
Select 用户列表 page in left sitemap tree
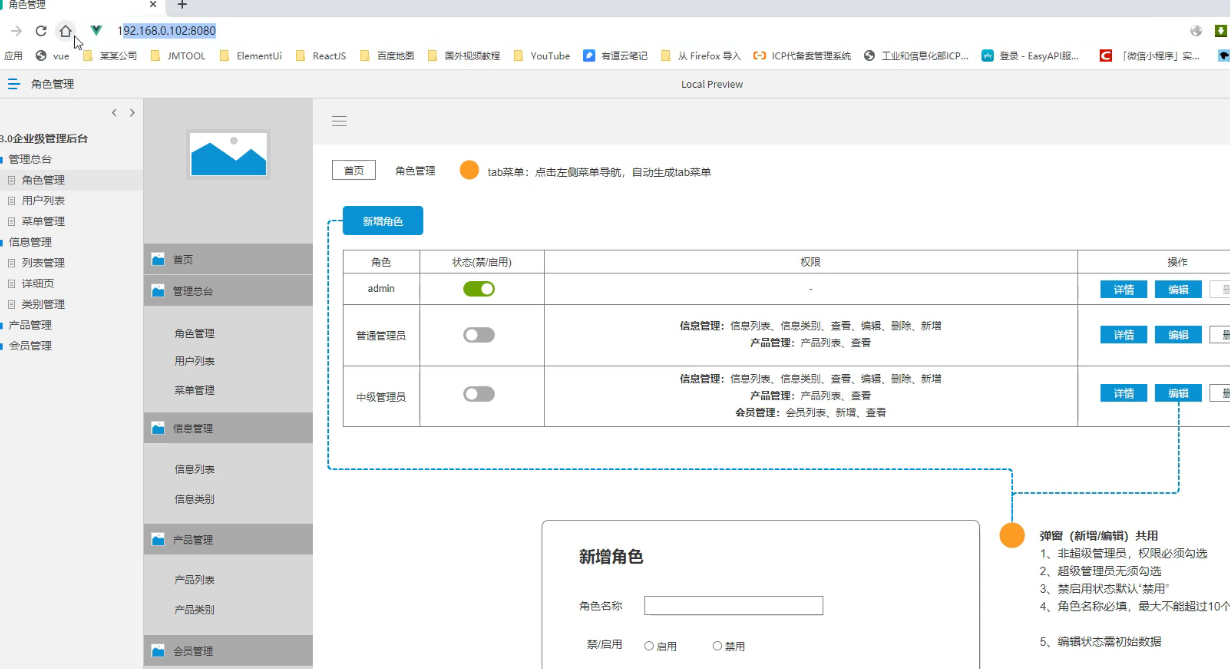[x=43, y=201]
